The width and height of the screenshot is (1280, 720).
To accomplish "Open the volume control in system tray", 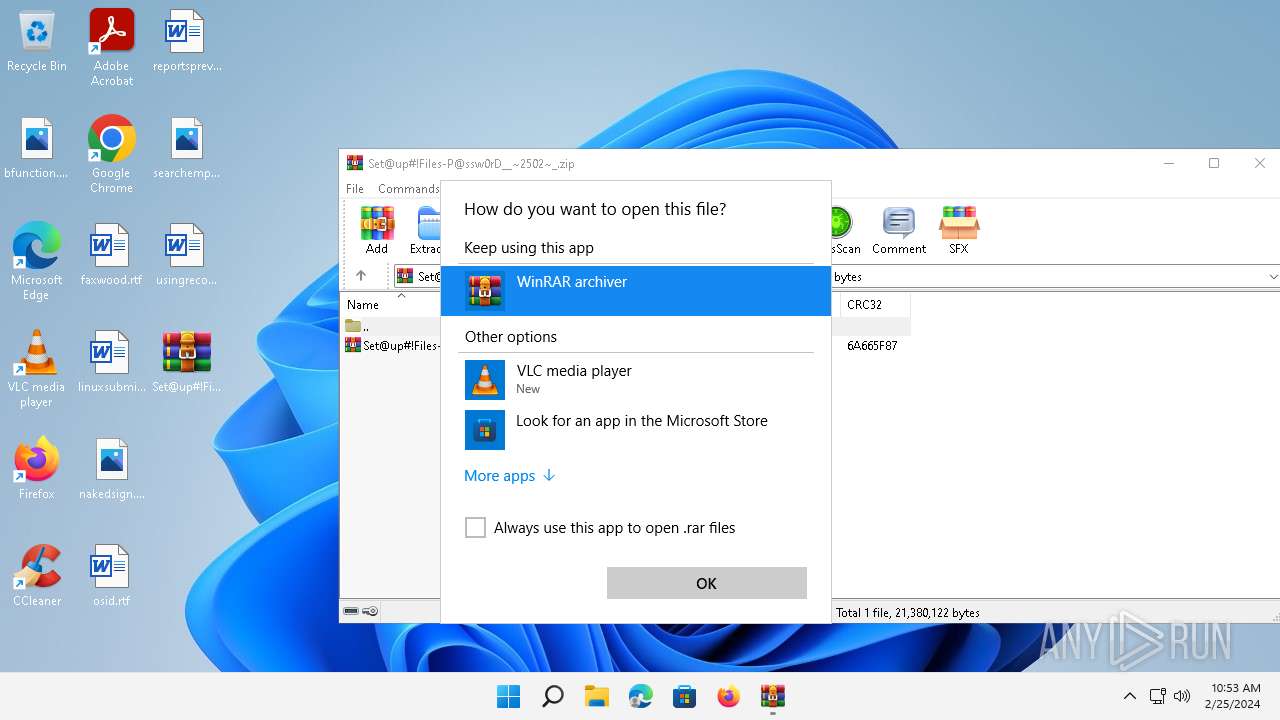I will pyautogui.click(x=1182, y=696).
